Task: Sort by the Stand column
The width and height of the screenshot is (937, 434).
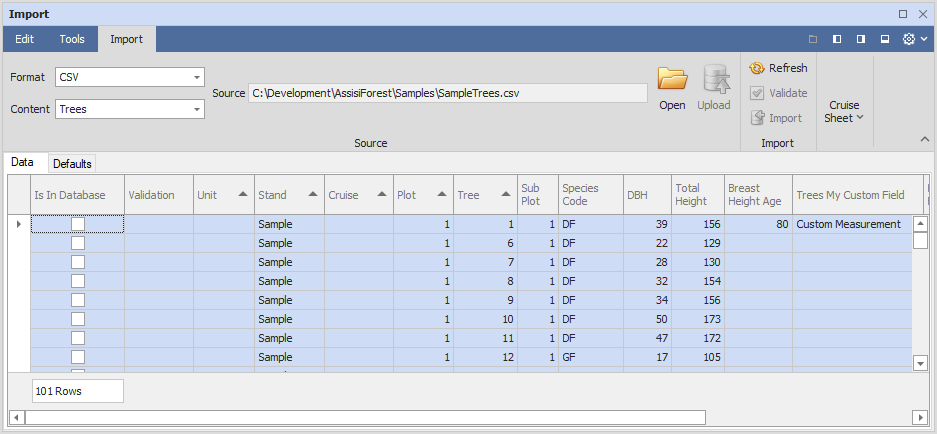Action: coord(289,195)
